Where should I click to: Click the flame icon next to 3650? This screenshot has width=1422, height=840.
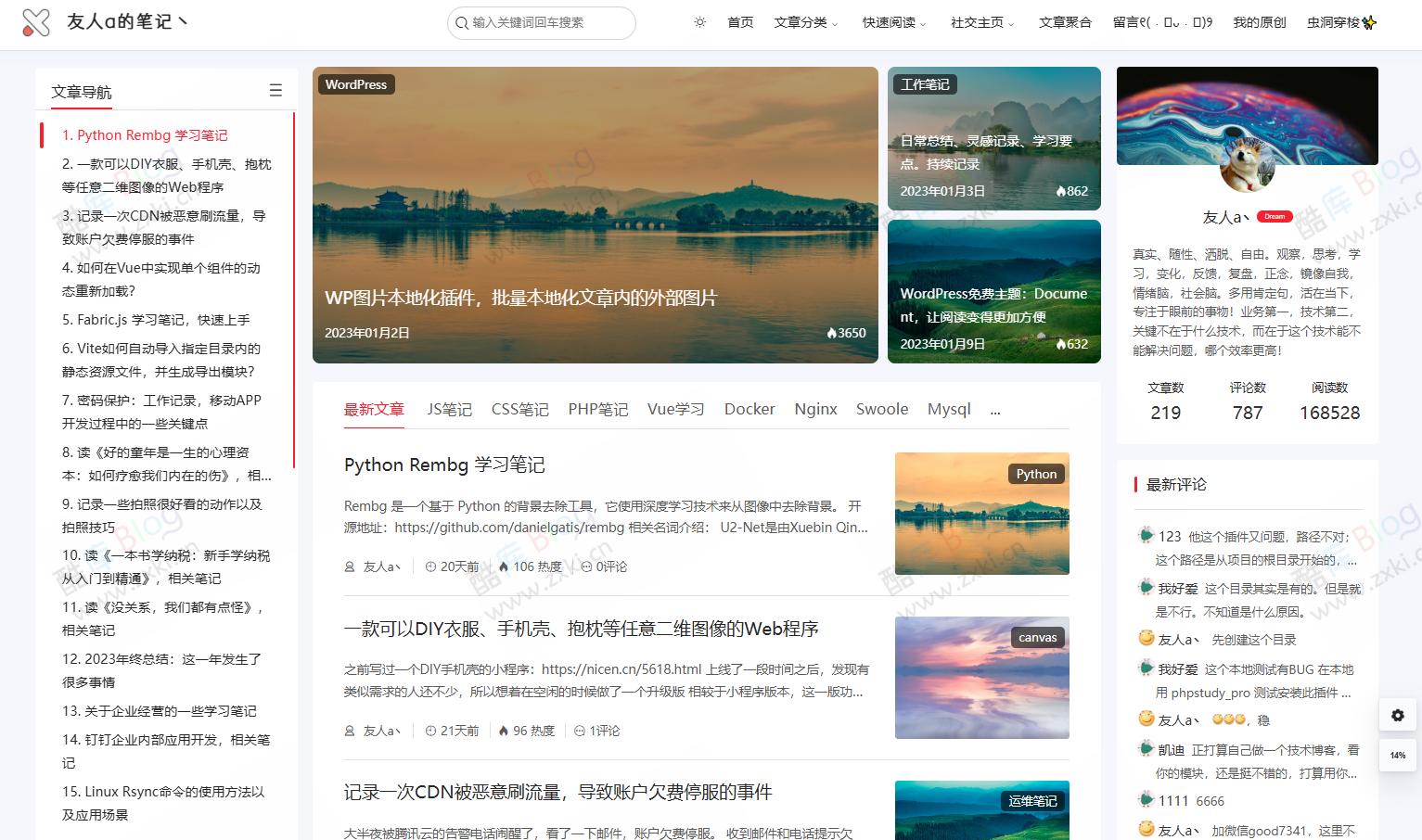click(x=832, y=333)
